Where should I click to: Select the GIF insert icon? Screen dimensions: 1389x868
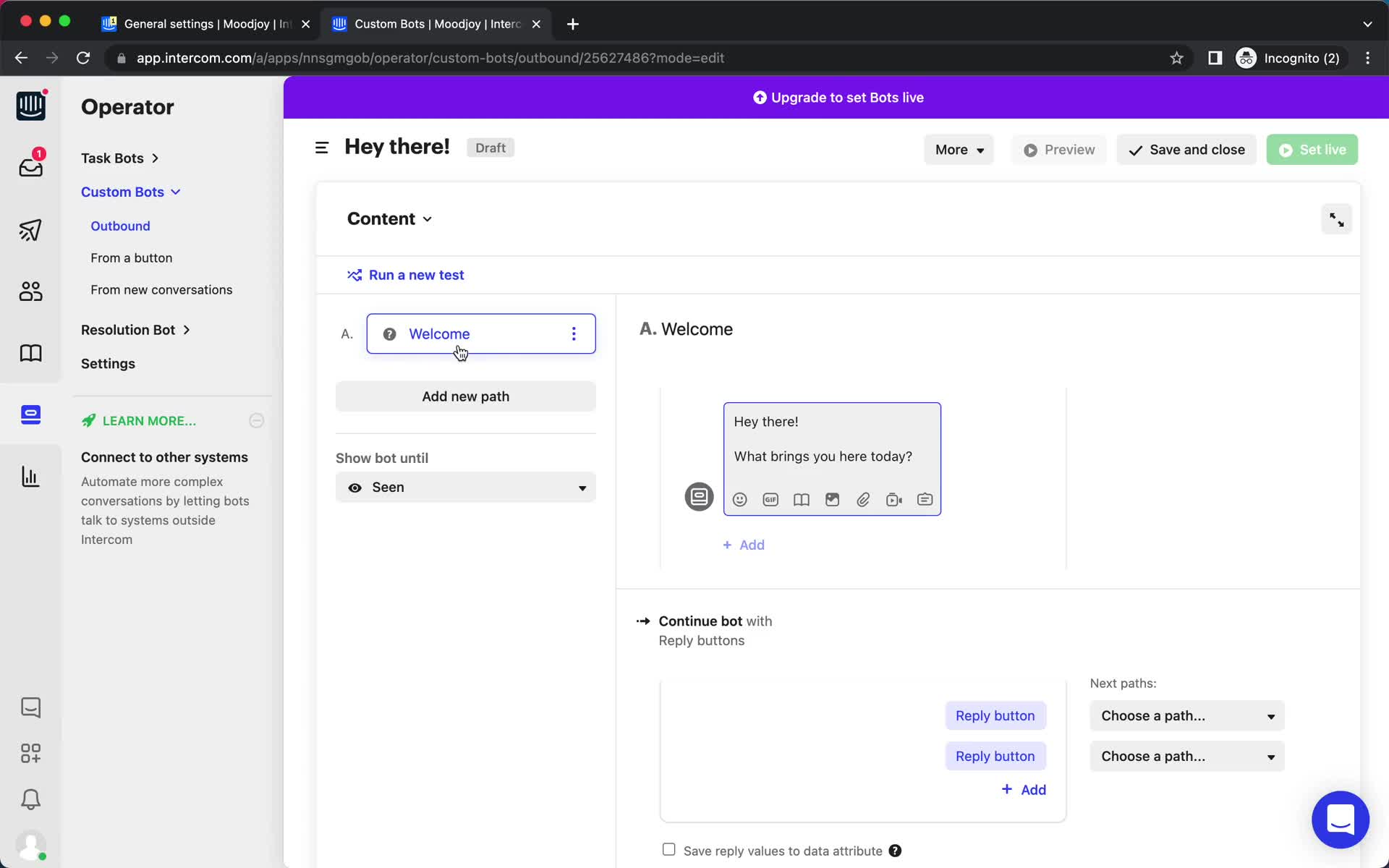770,499
